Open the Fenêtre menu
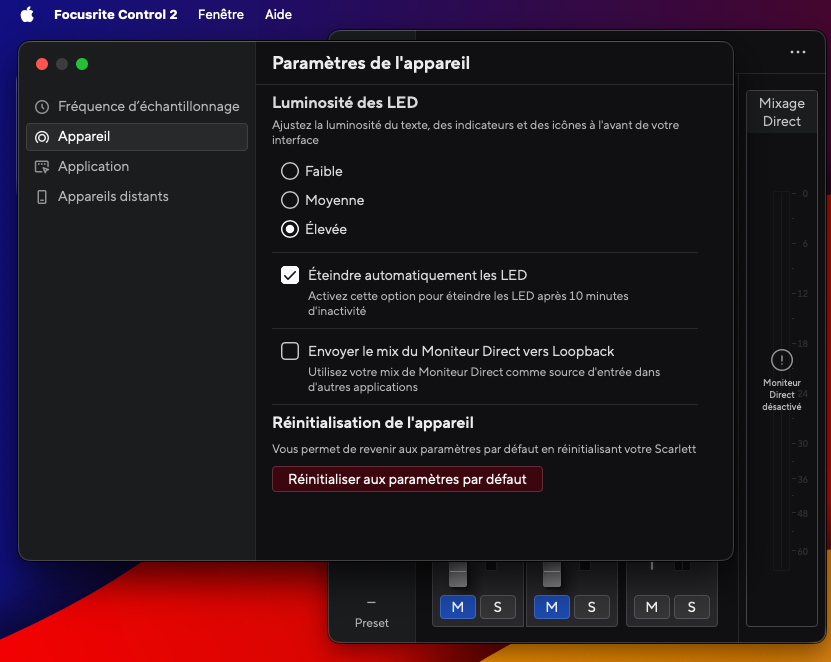 coord(221,15)
